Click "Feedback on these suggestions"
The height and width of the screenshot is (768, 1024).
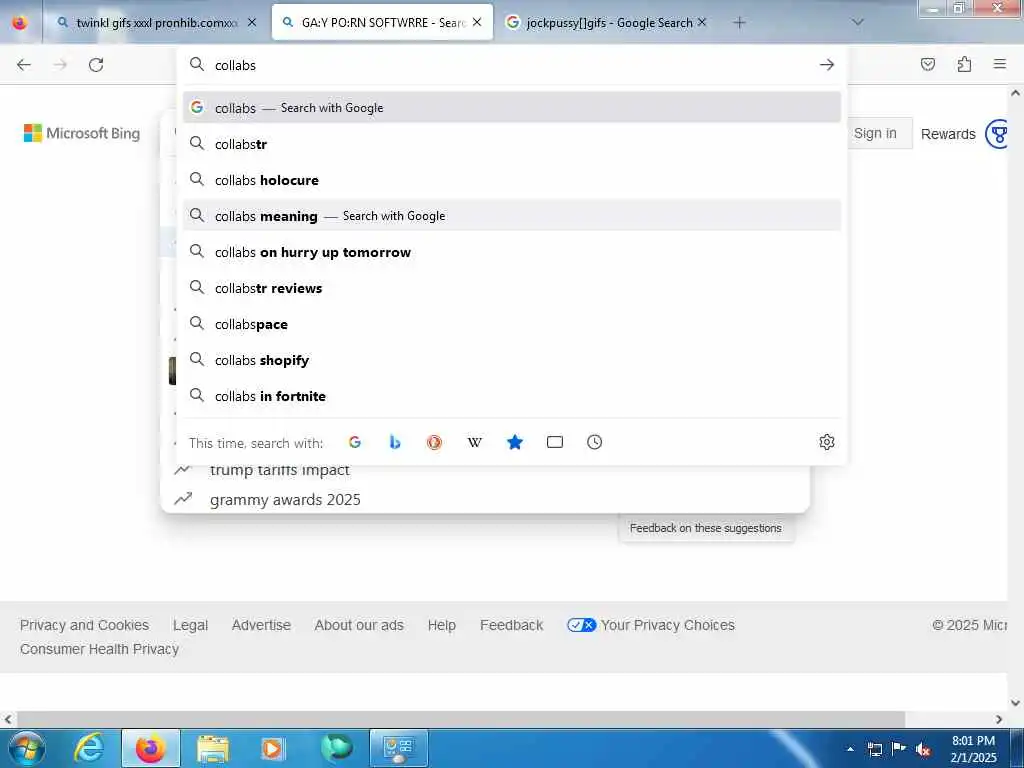(705, 528)
